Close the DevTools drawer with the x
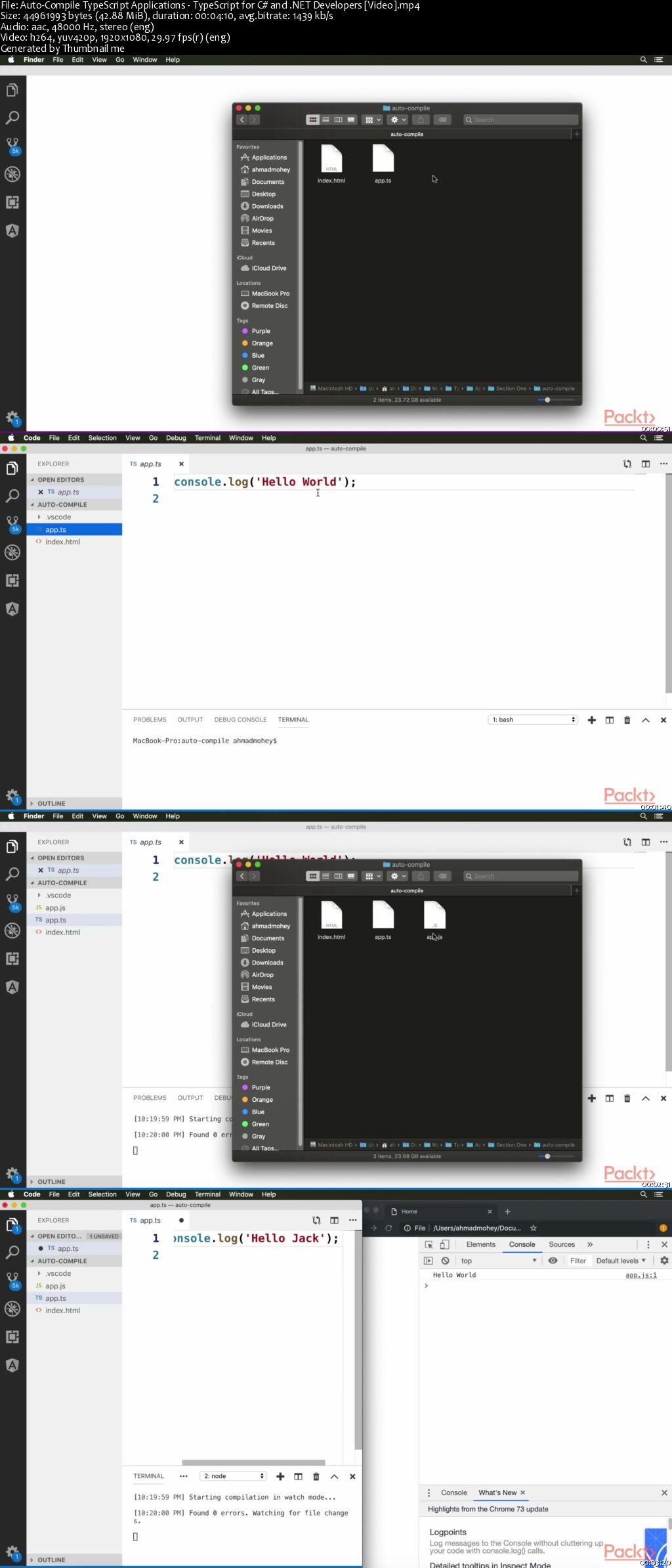672x1568 pixels. tap(664, 1492)
